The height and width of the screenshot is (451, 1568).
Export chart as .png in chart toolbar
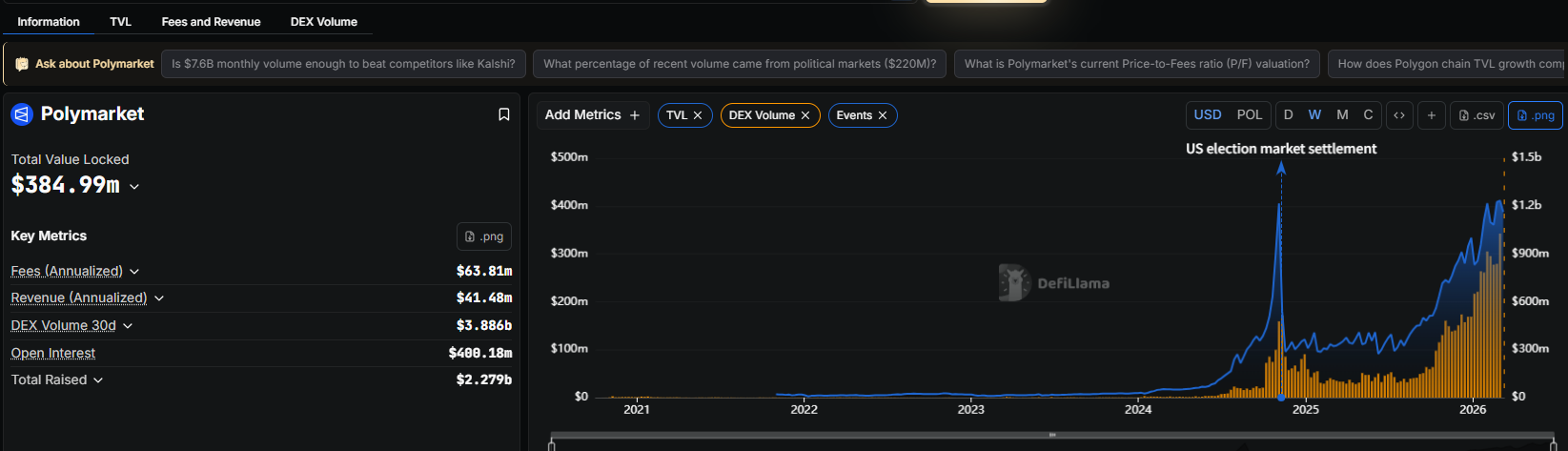(x=1535, y=115)
